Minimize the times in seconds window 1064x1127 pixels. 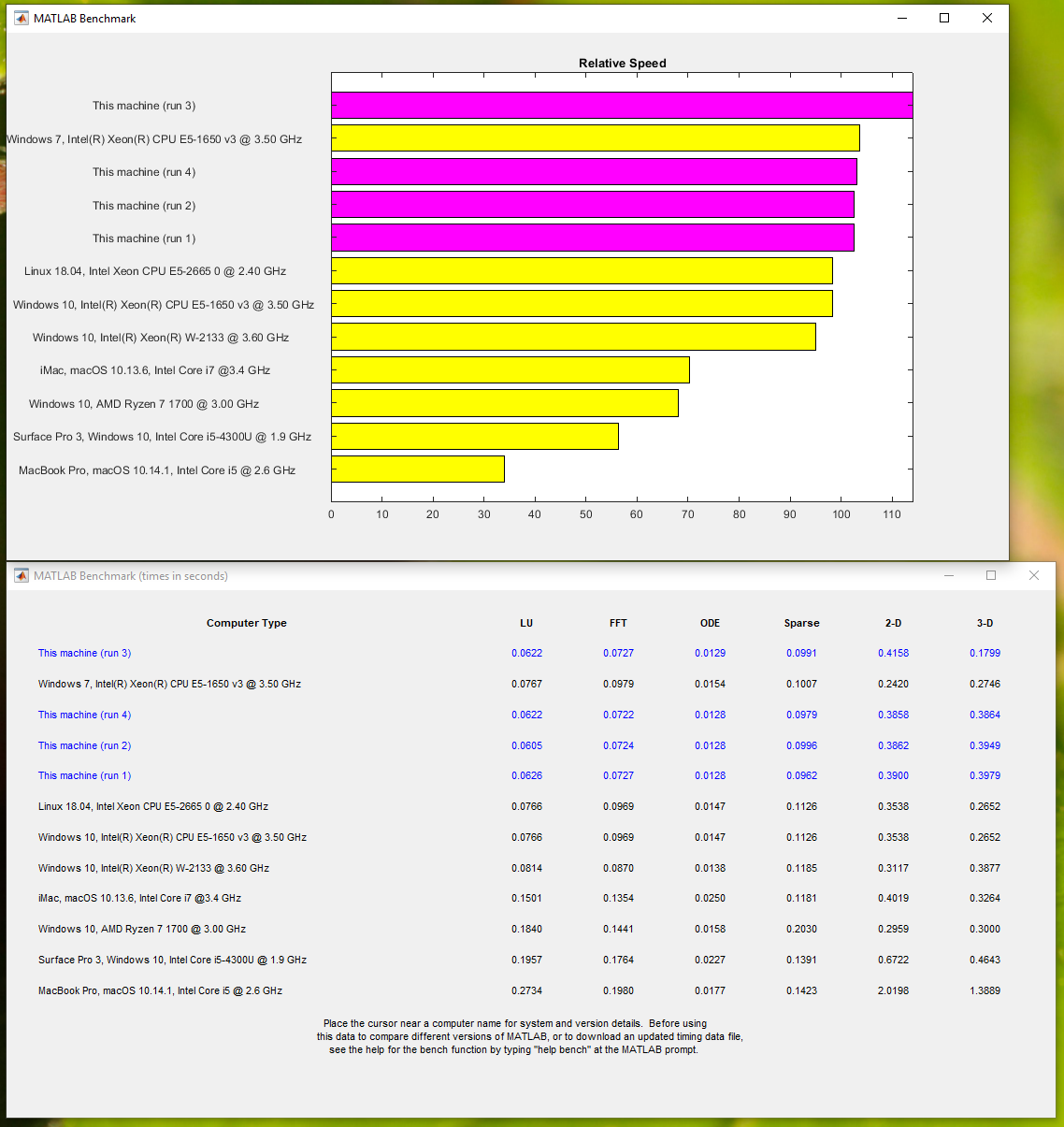[x=949, y=575]
